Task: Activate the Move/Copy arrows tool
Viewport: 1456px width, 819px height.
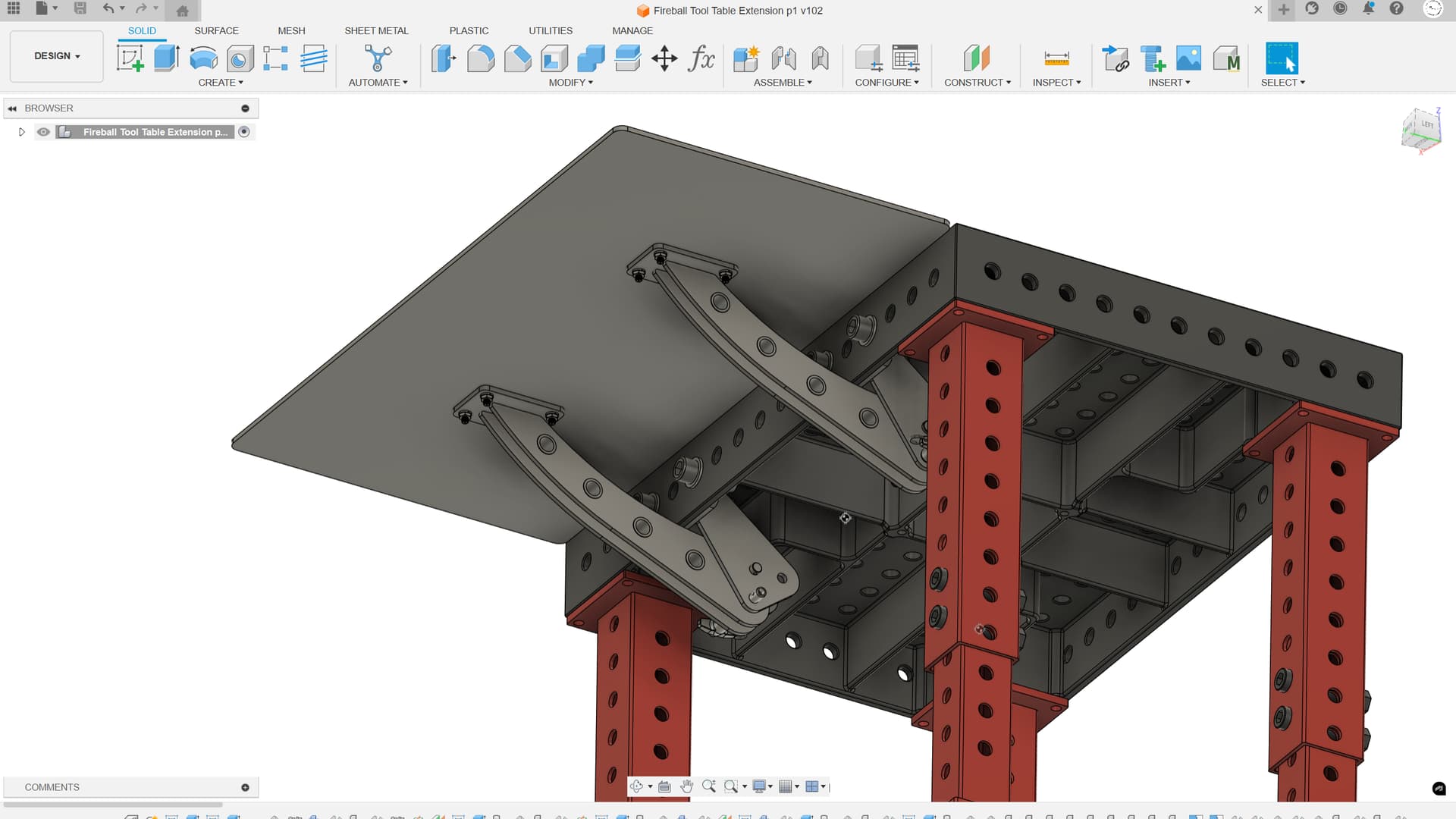Action: coord(664,58)
